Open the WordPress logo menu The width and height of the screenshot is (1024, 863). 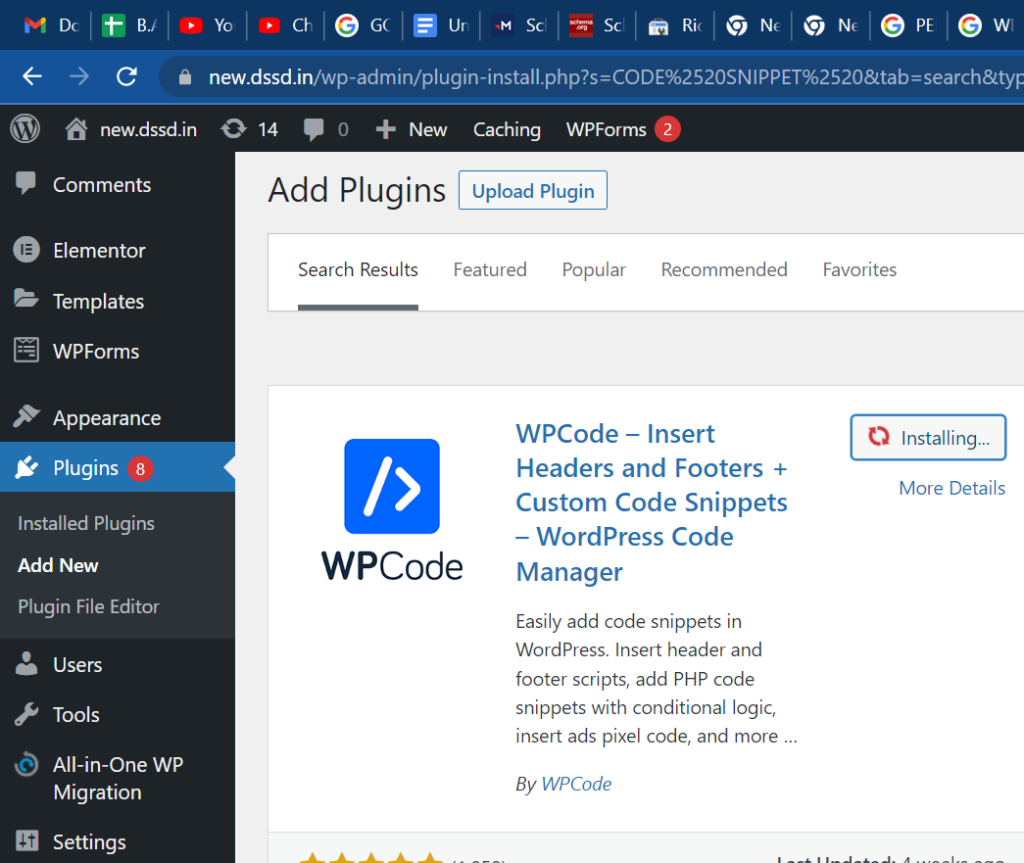tap(25, 129)
